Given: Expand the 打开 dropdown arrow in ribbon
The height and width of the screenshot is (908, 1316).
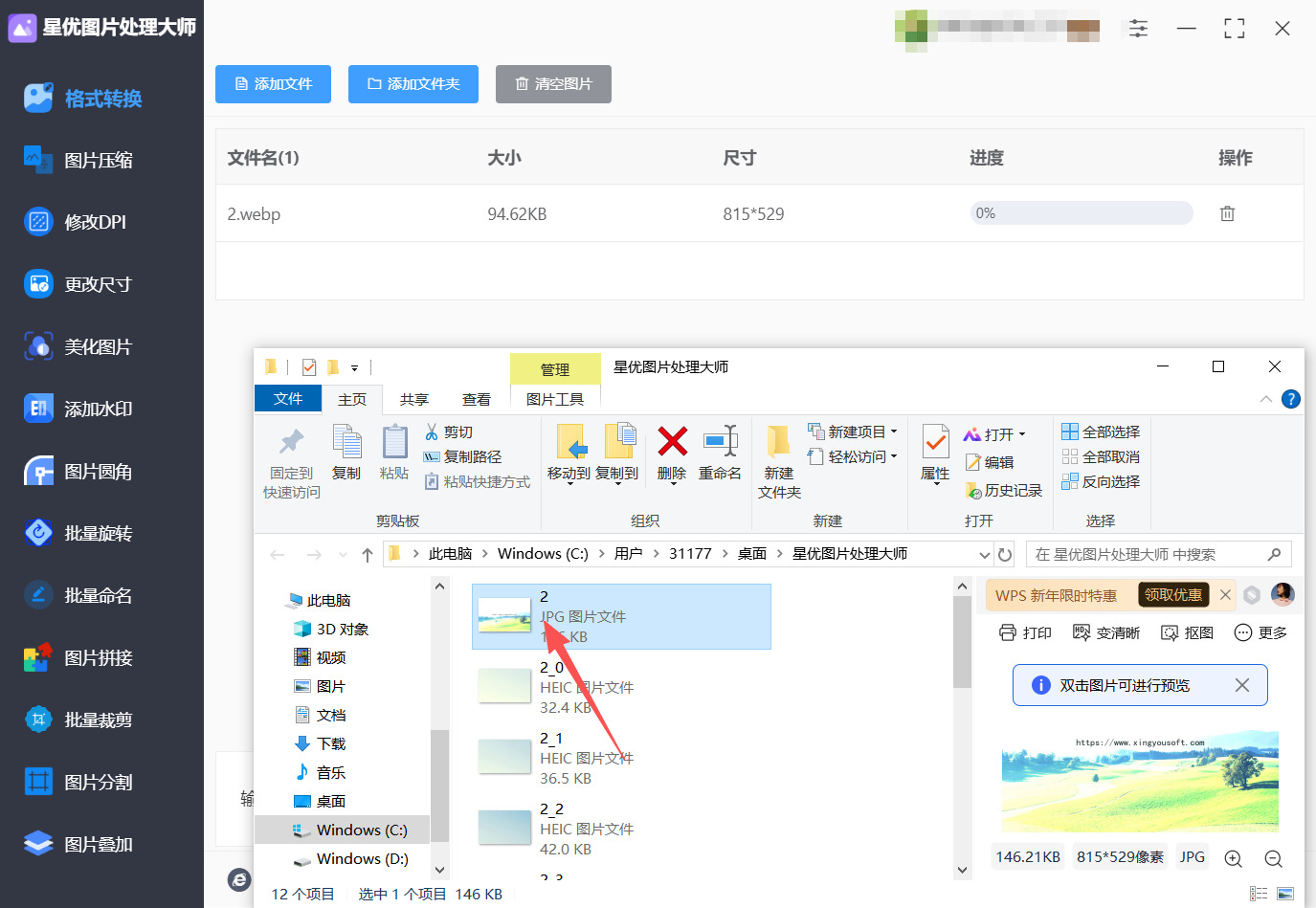Looking at the screenshot, I should (1022, 434).
